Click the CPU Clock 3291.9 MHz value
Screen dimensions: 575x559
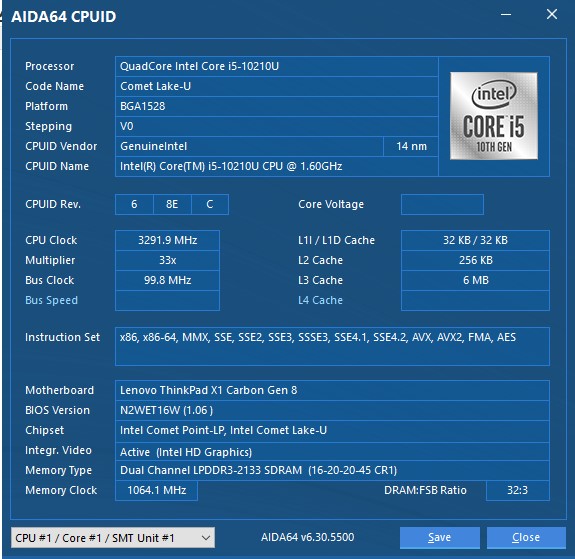click(x=168, y=240)
